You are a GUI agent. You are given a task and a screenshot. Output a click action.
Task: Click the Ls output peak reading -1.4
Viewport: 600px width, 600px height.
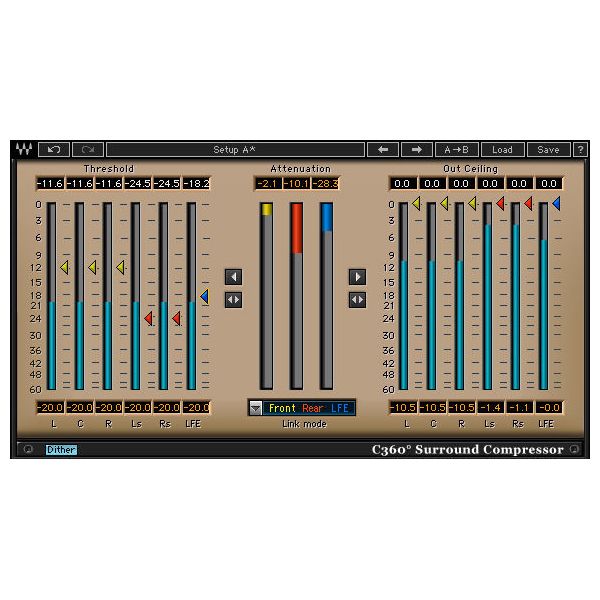[490, 408]
